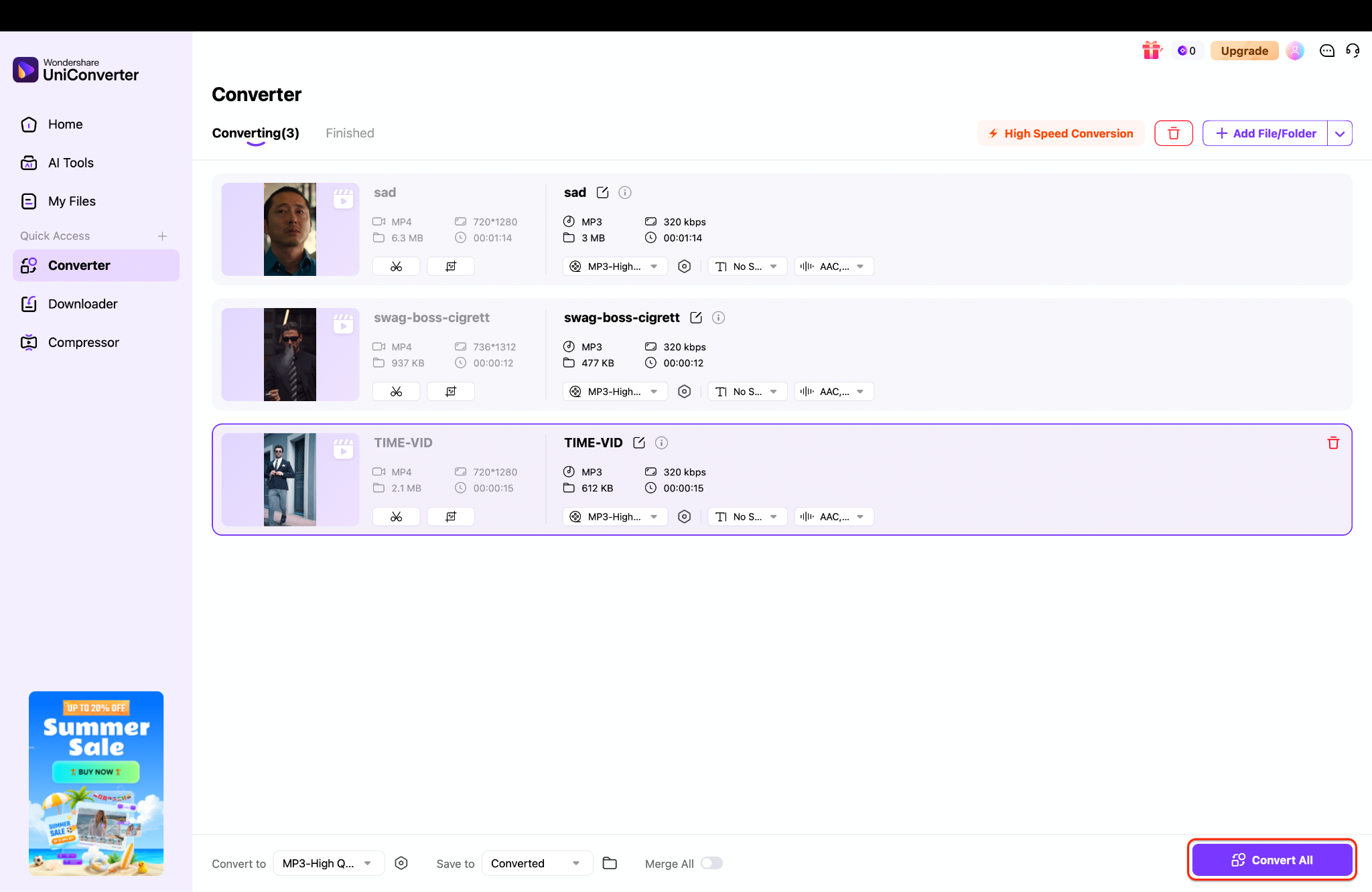Open AI Tools in sidebar

(x=96, y=163)
